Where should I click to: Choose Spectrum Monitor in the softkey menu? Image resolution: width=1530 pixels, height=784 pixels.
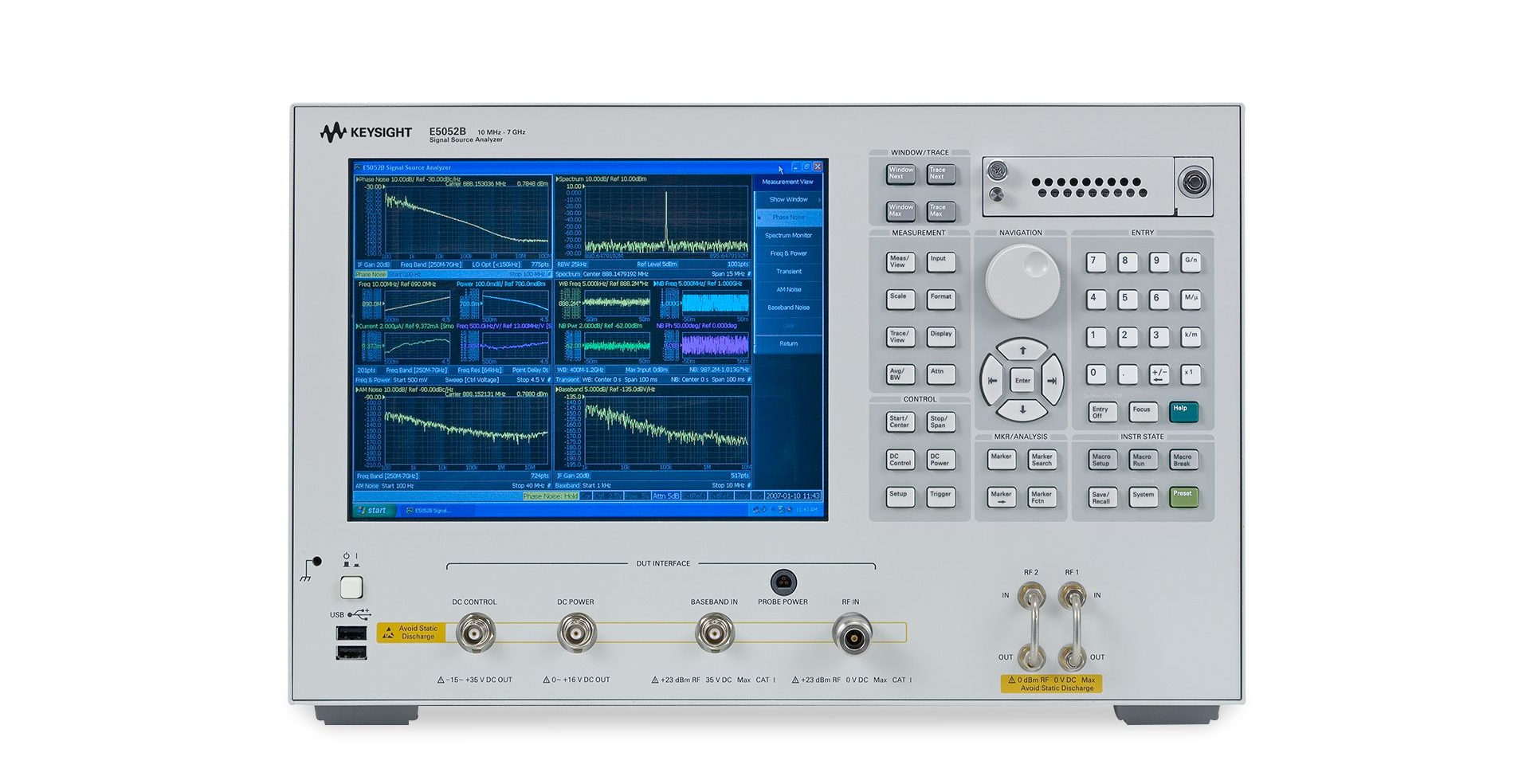[x=788, y=236]
